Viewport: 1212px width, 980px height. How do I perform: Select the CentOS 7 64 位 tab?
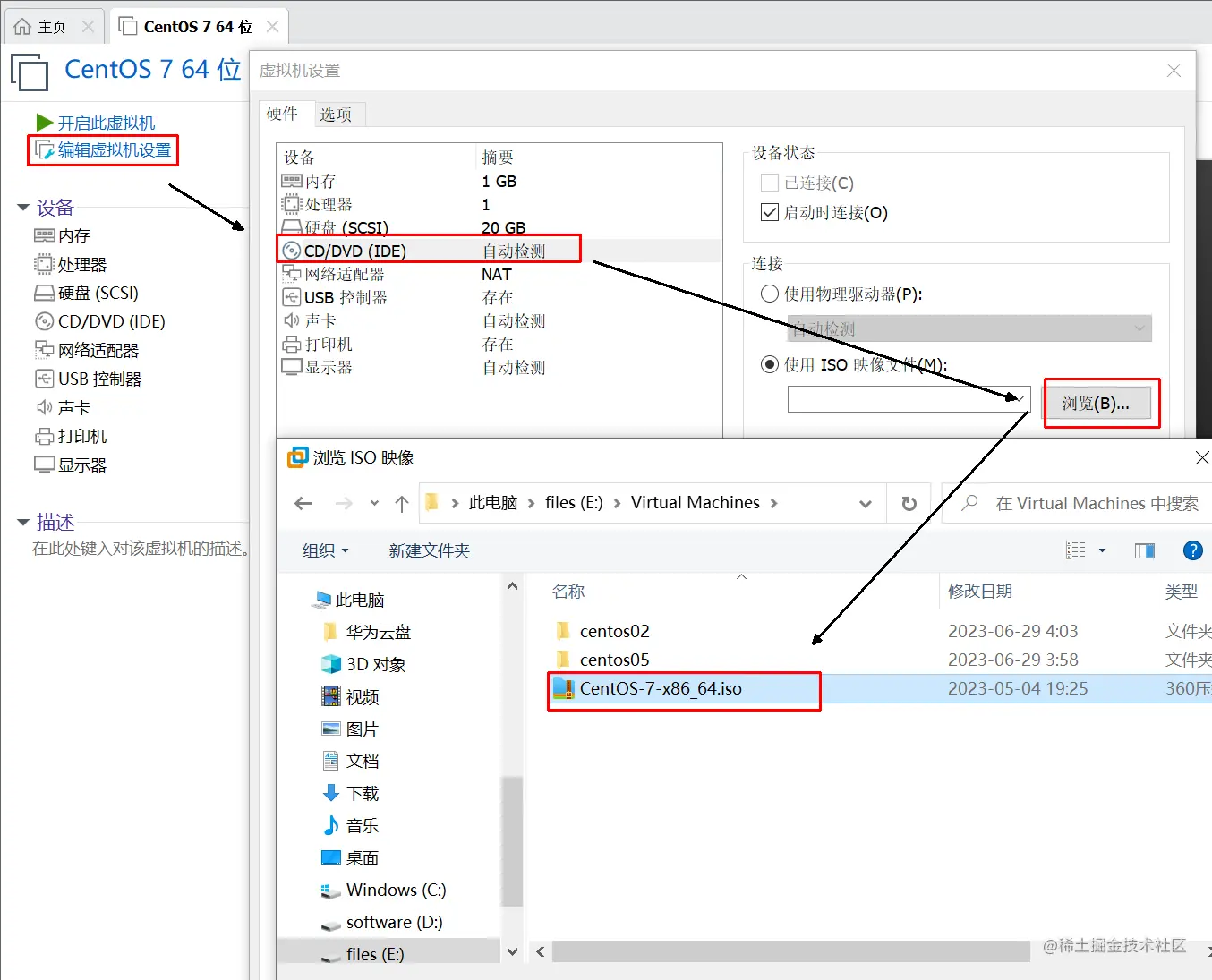pyautogui.click(x=198, y=27)
